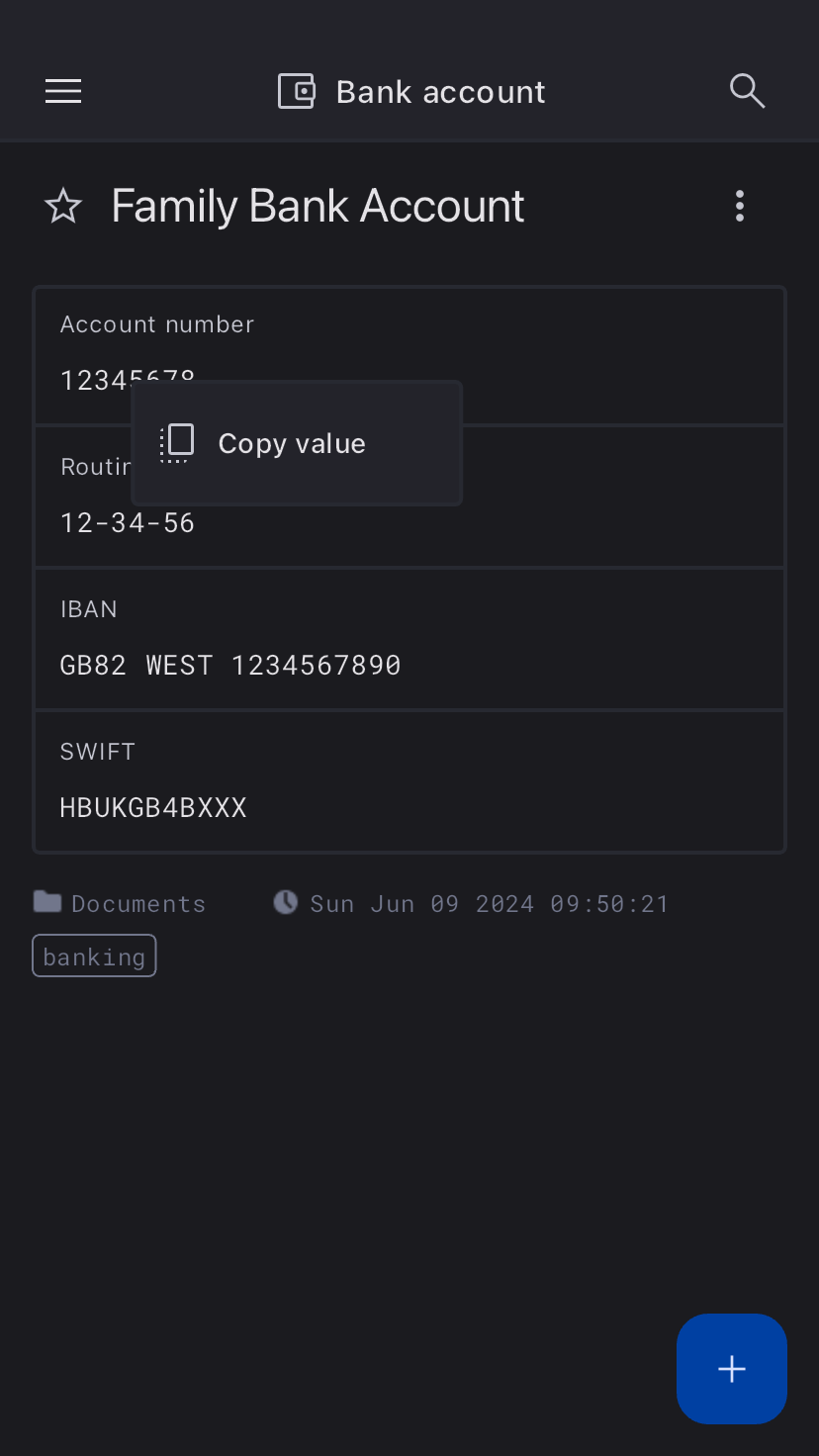
Task: Open the three-dot more options menu
Action: (740, 206)
